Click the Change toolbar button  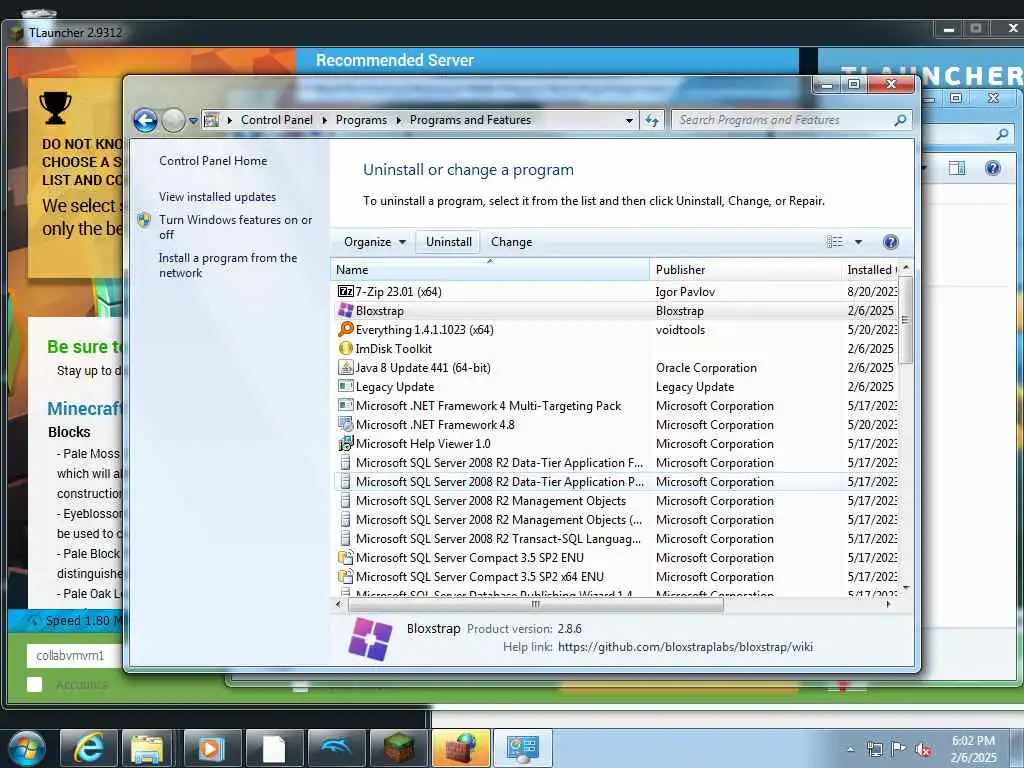point(511,242)
